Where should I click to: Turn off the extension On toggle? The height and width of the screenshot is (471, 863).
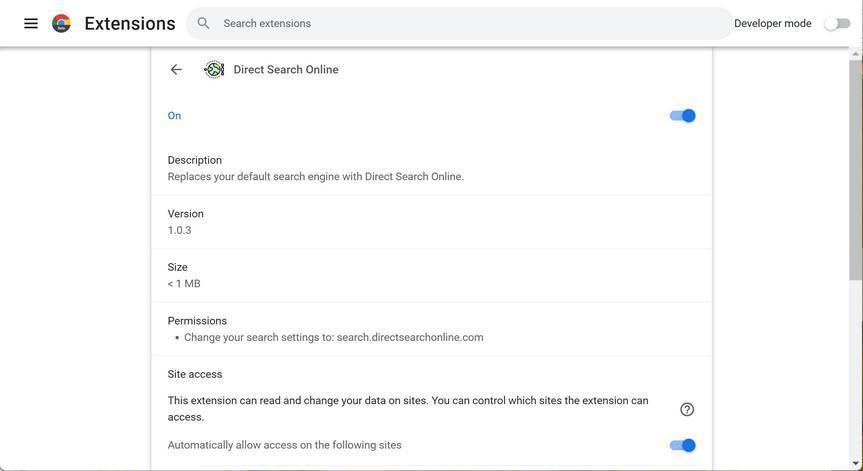683,116
